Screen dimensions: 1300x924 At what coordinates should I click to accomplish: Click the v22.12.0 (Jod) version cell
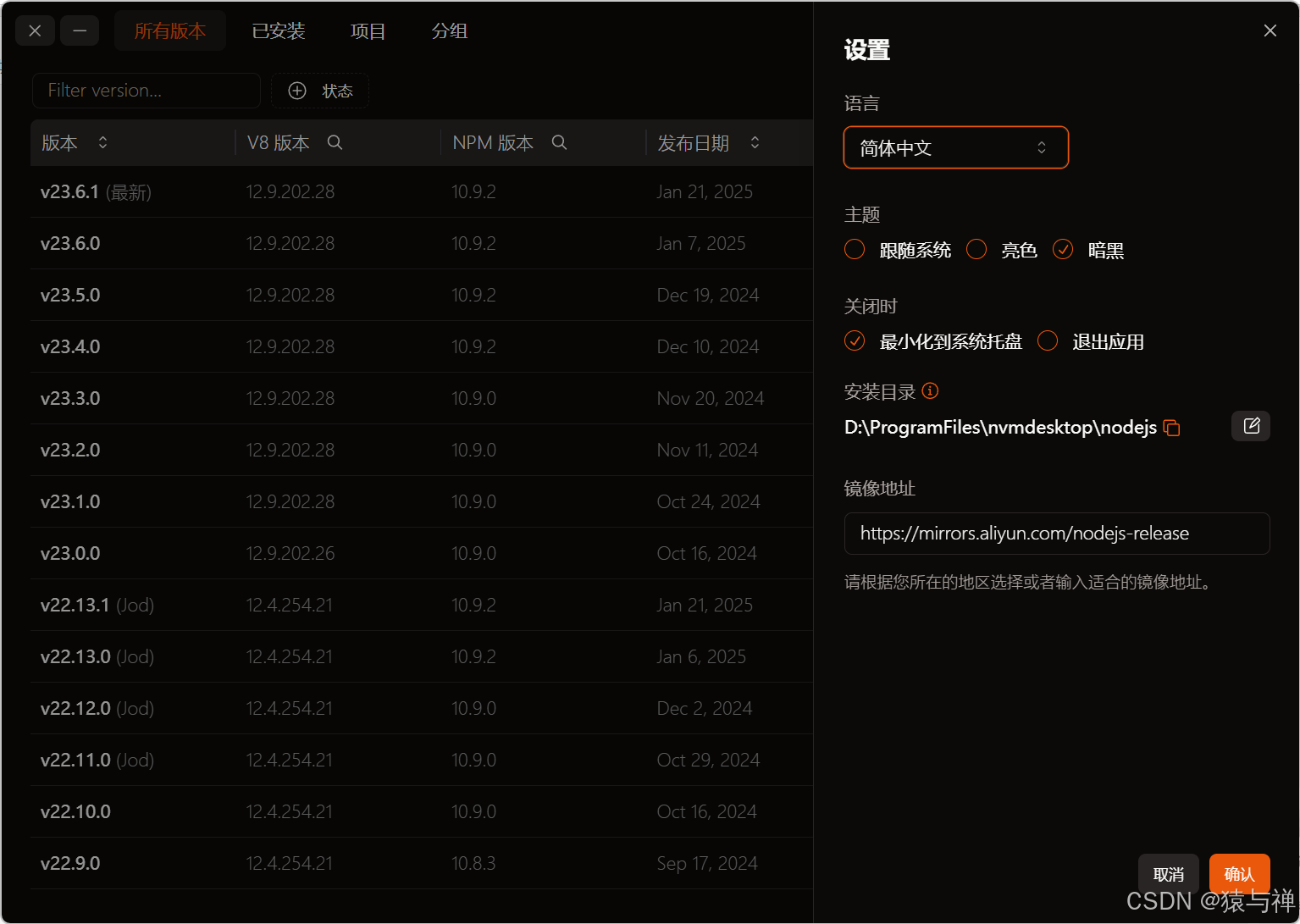[97, 709]
